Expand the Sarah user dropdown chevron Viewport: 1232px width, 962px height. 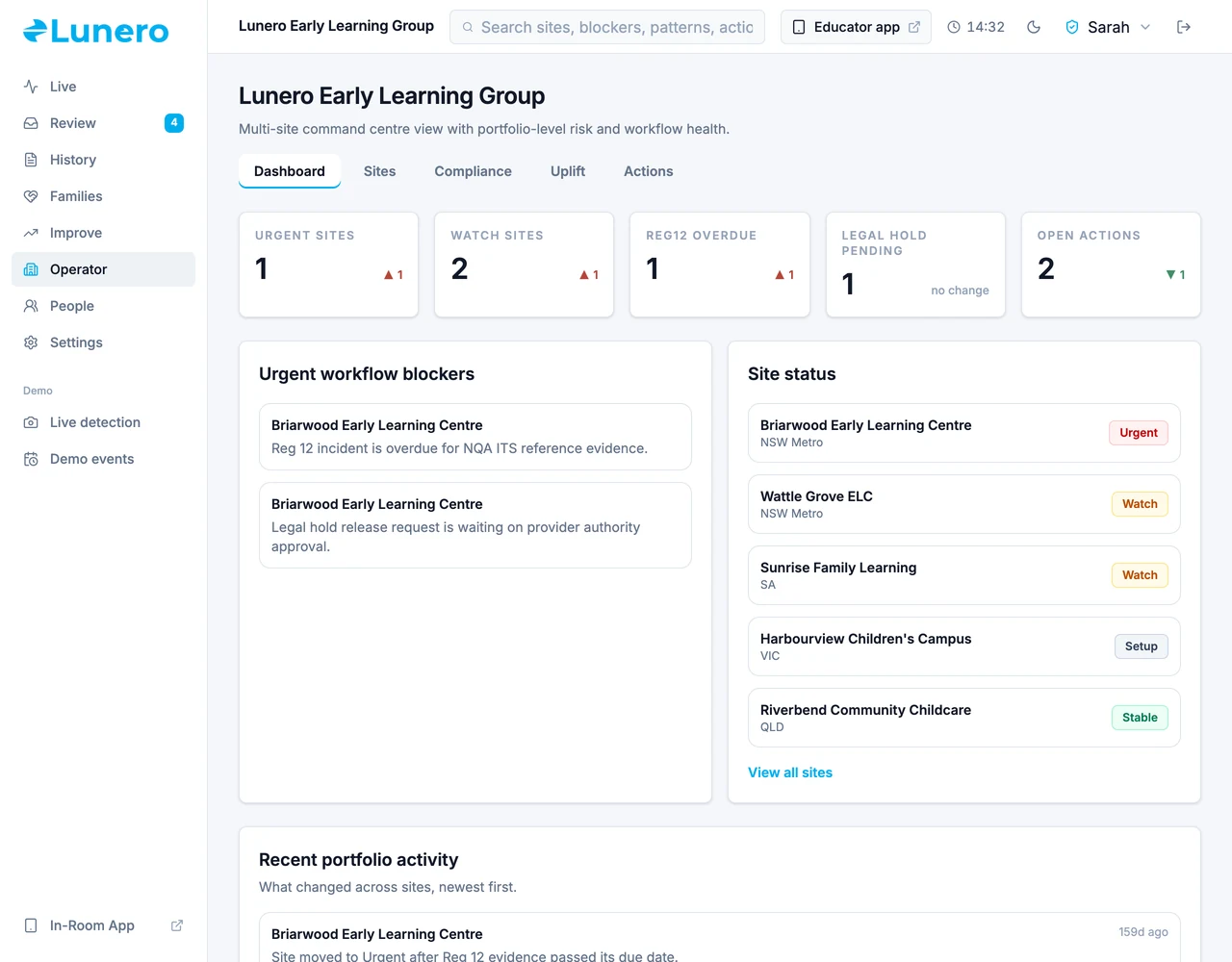pyautogui.click(x=1145, y=27)
